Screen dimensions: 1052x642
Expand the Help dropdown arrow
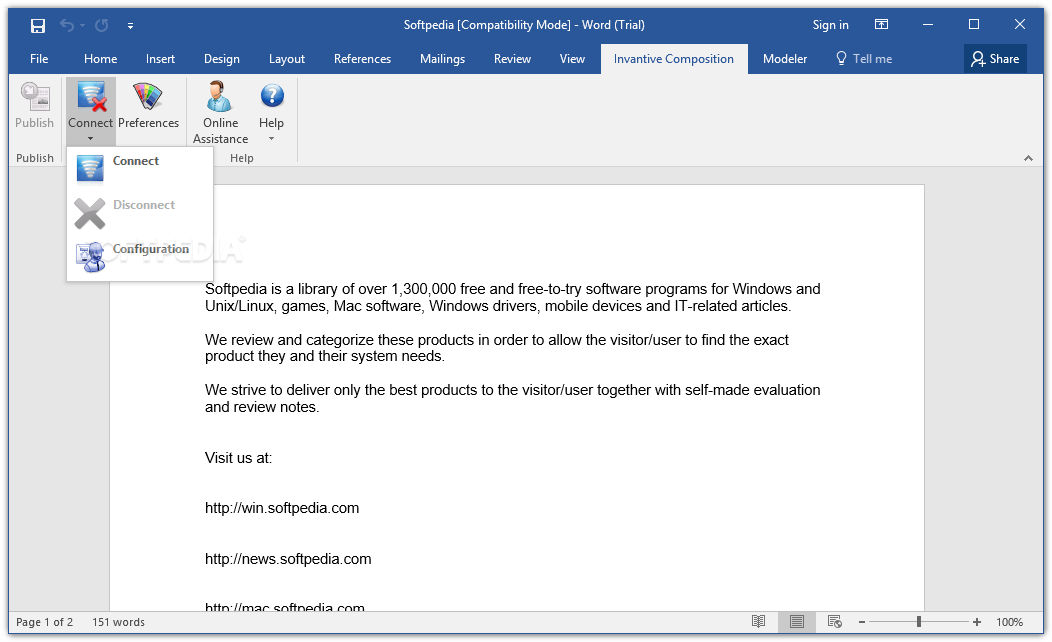(x=272, y=139)
